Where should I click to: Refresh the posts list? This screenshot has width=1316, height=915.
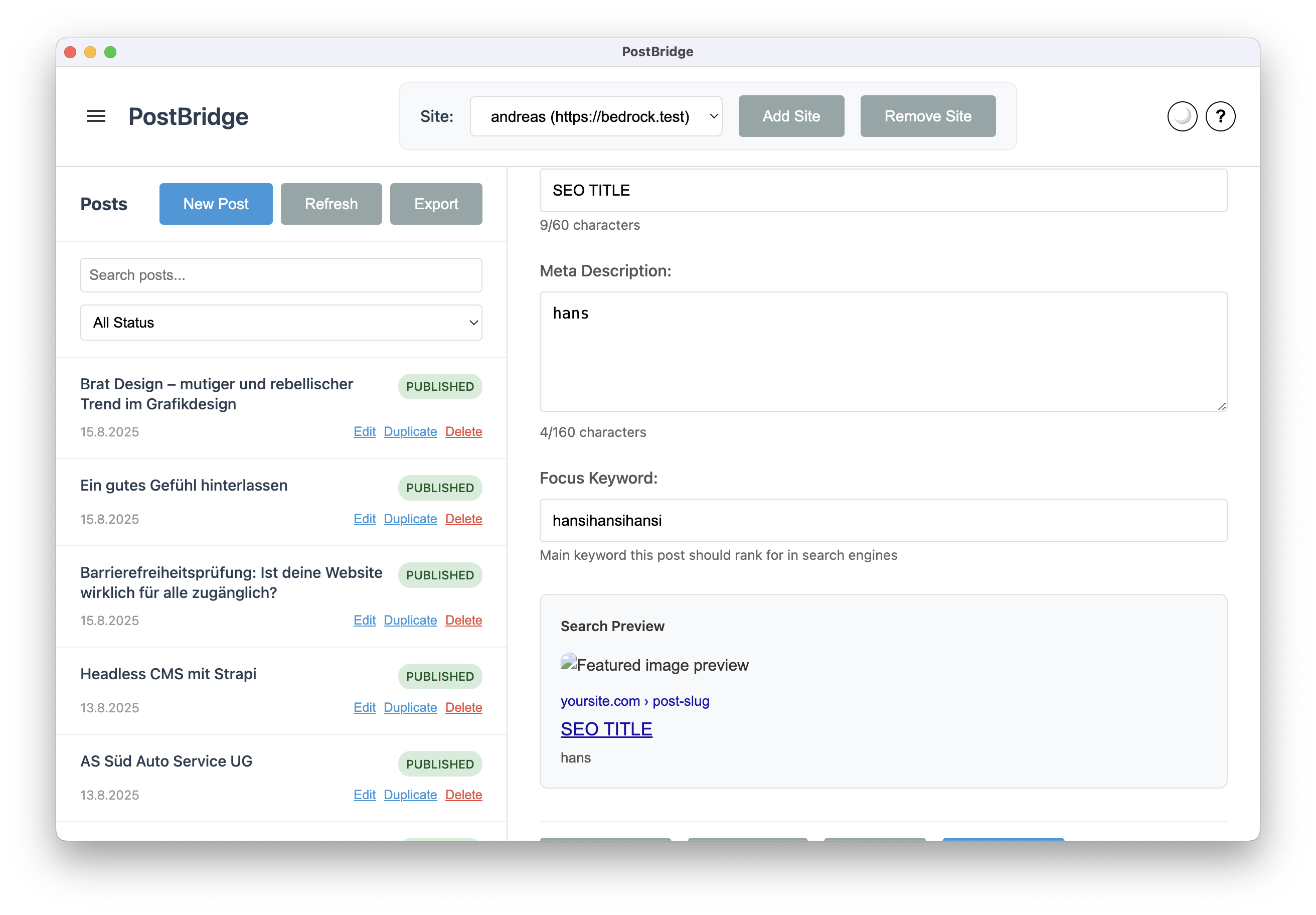pyautogui.click(x=331, y=204)
